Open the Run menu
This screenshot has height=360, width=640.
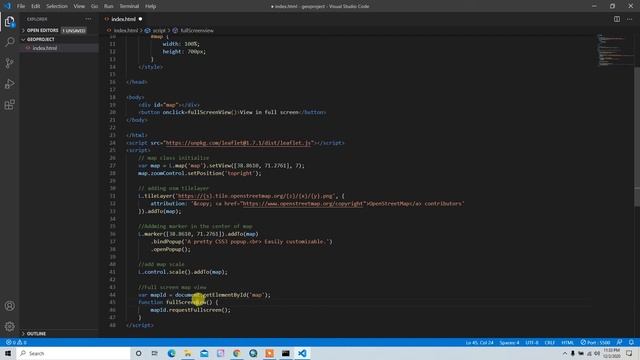[x=109, y=6]
